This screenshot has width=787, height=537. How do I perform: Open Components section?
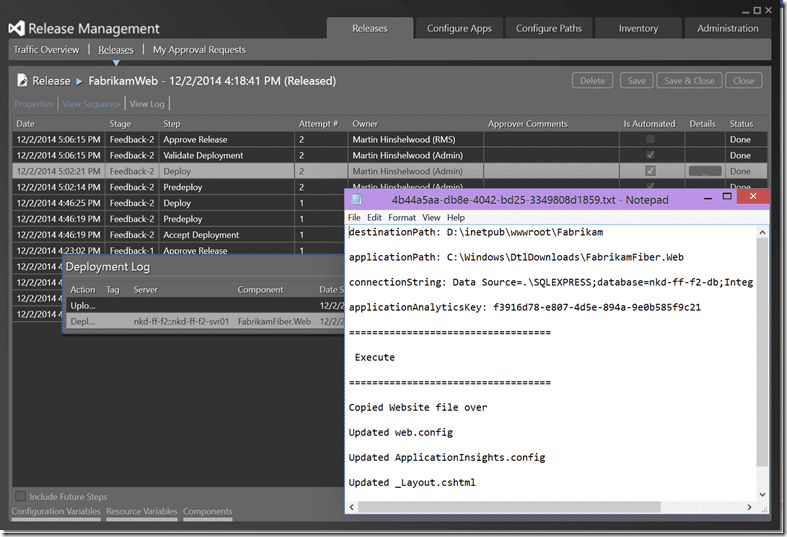click(x=207, y=511)
